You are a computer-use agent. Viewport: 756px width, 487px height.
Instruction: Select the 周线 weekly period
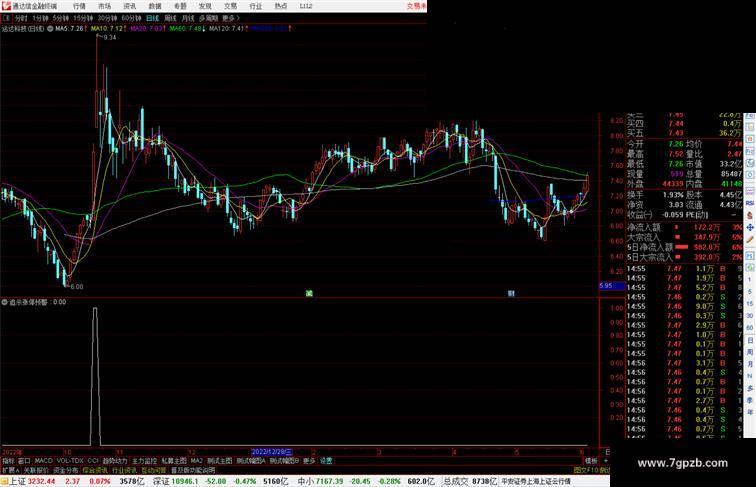pos(170,18)
